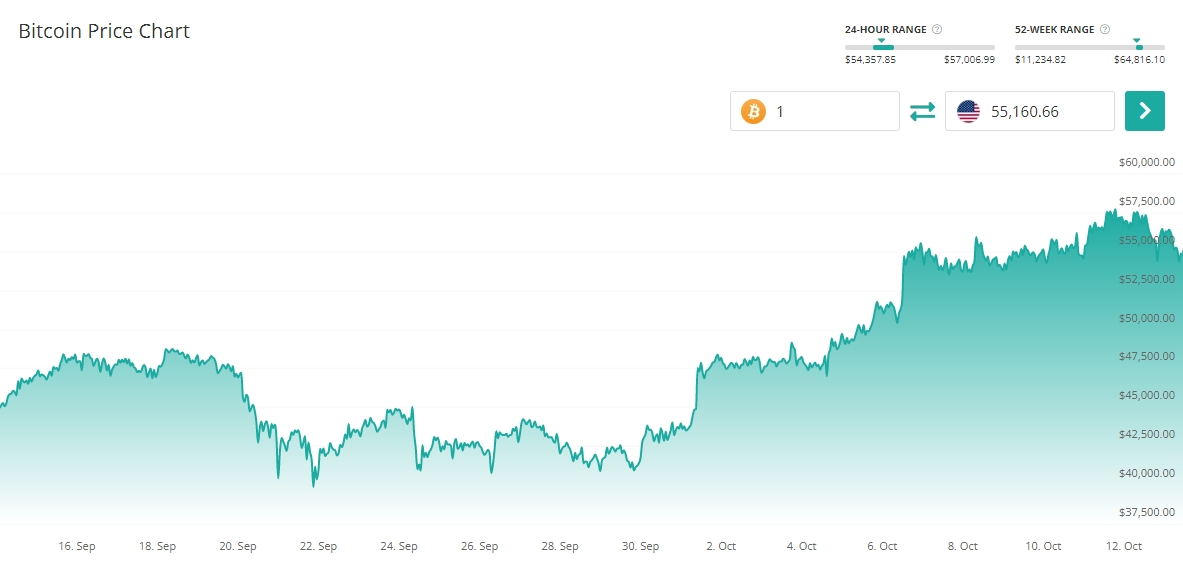
Task: Open the 52-Week Range help question mark
Action: click(1105, 30)
